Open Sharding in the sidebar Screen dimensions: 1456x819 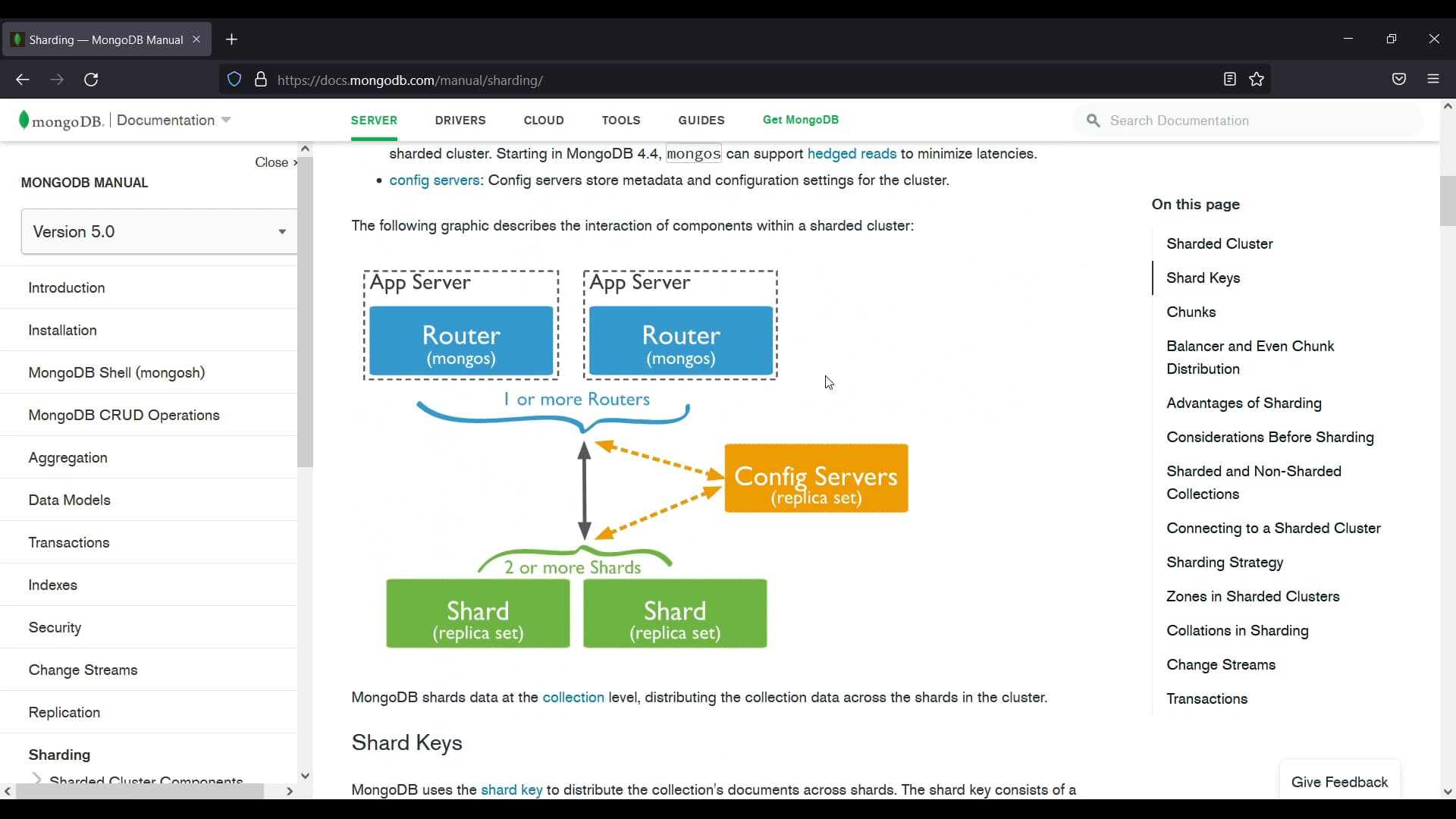tap(59, 755)
